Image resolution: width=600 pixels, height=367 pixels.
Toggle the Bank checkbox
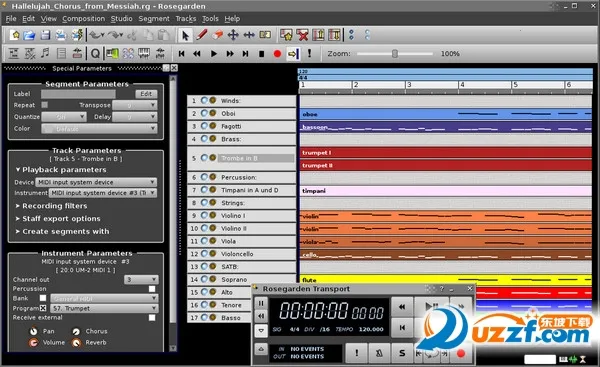(43, 298)
